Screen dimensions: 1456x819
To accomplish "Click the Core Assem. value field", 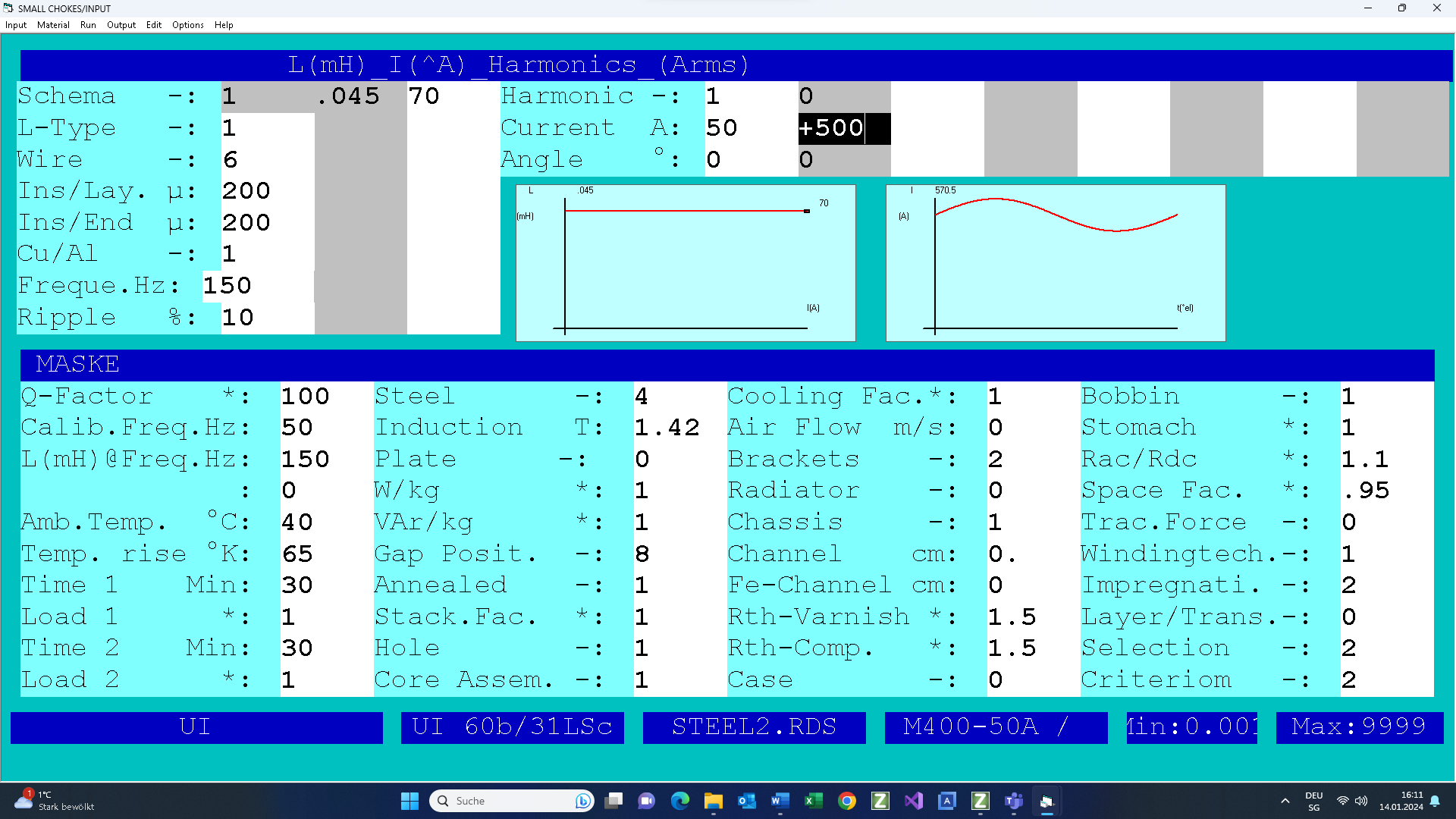I will pos(680,680).
